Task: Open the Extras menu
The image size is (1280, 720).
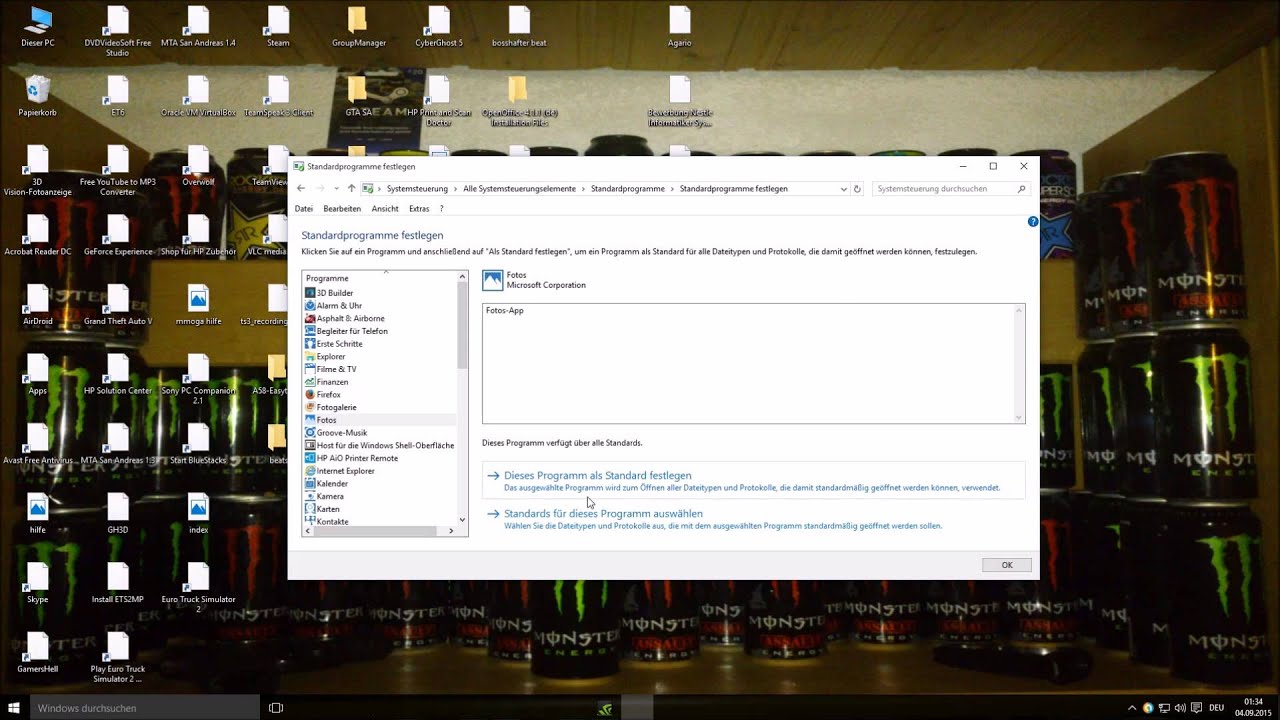Action: point(419,209)
